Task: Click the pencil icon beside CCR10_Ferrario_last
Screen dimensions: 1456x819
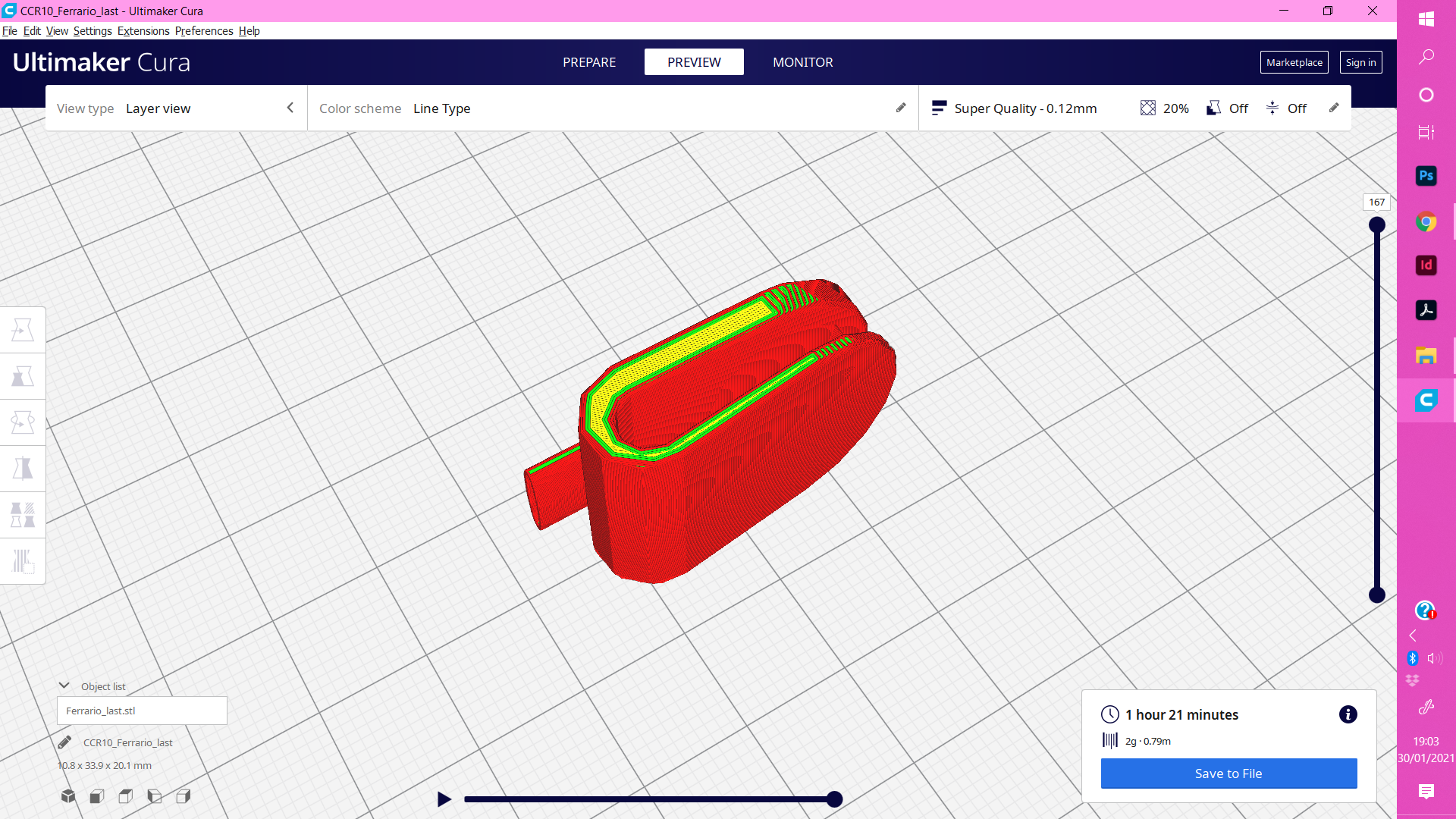Action: click(x=64, y=742)
